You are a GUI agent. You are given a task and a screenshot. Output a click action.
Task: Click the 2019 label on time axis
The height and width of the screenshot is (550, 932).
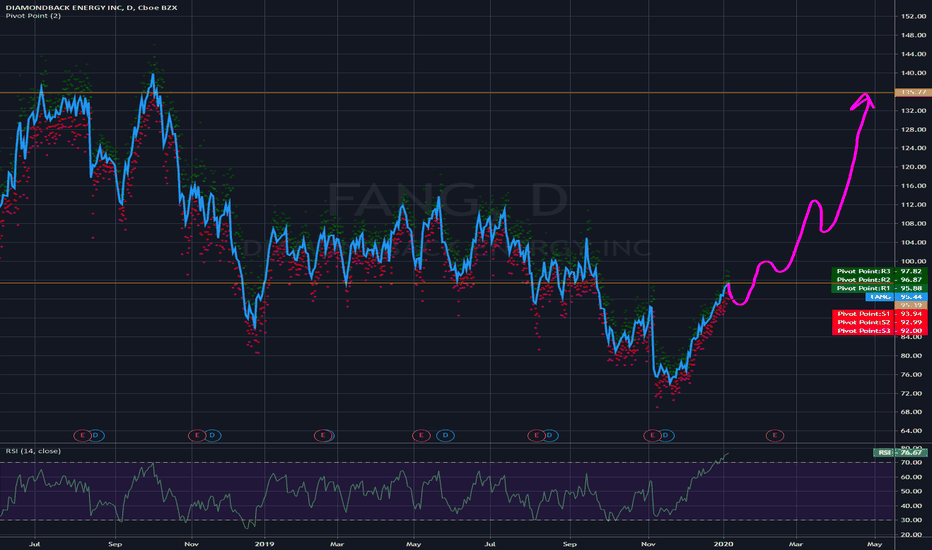264,543
